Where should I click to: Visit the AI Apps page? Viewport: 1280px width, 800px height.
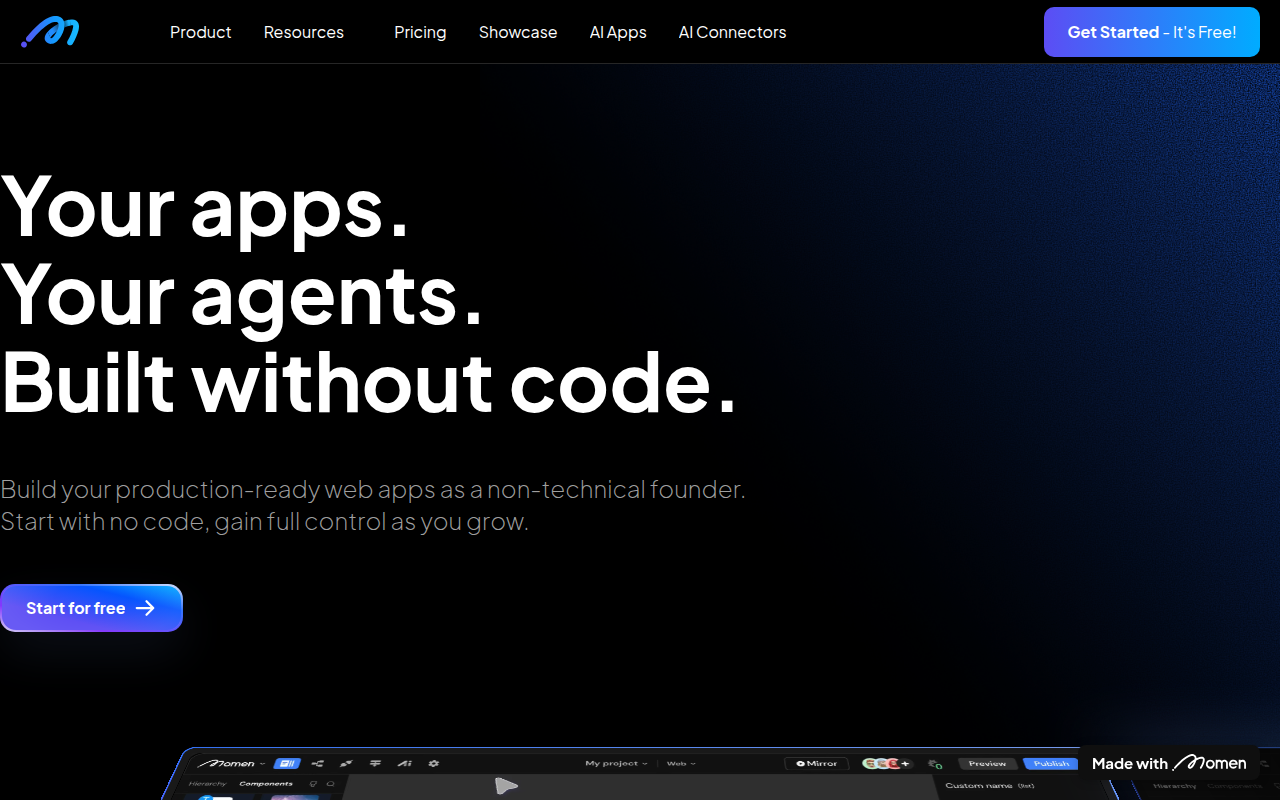[618, 32]
